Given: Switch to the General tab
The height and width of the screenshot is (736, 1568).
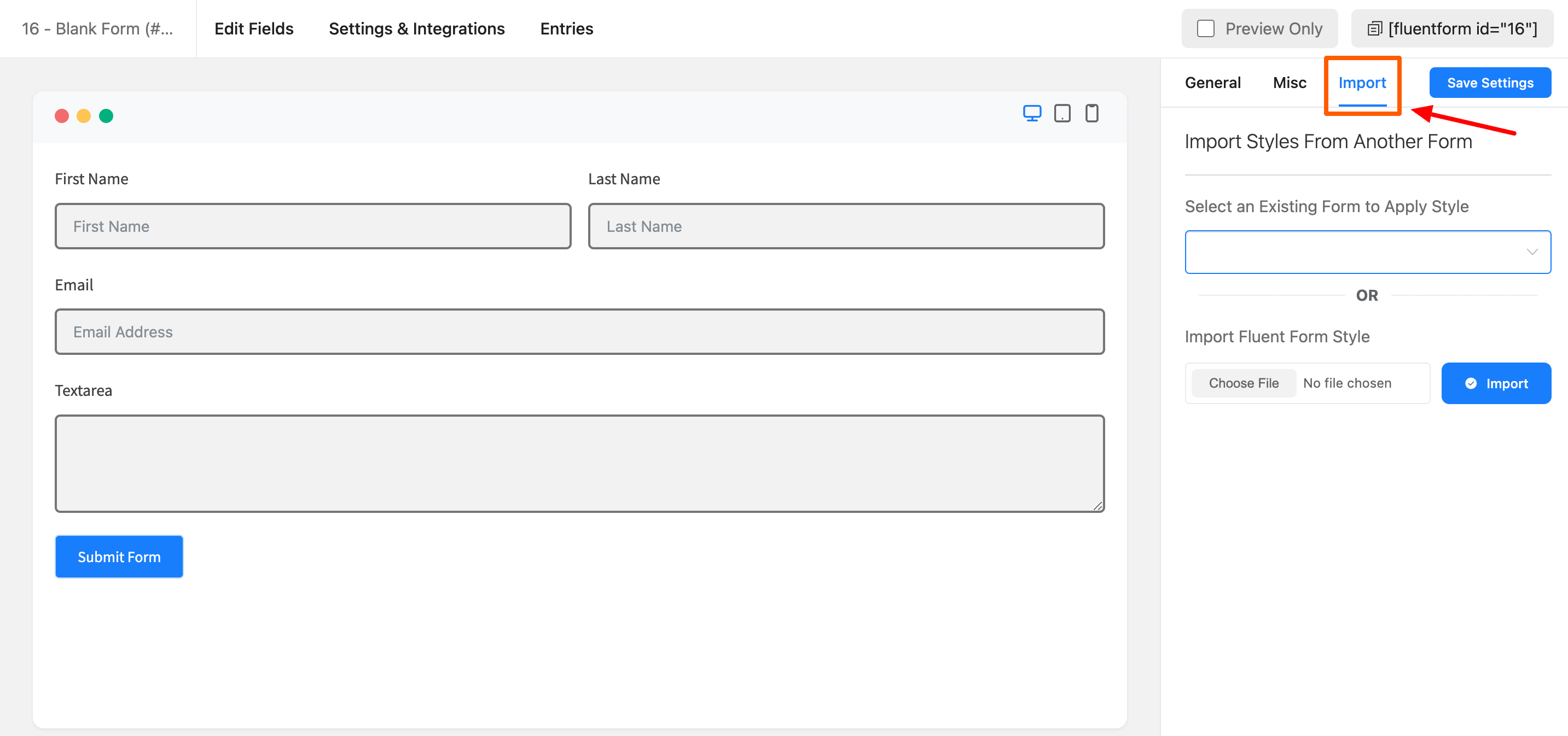Looking at the screenshot, I should (x=1212, y=83).
